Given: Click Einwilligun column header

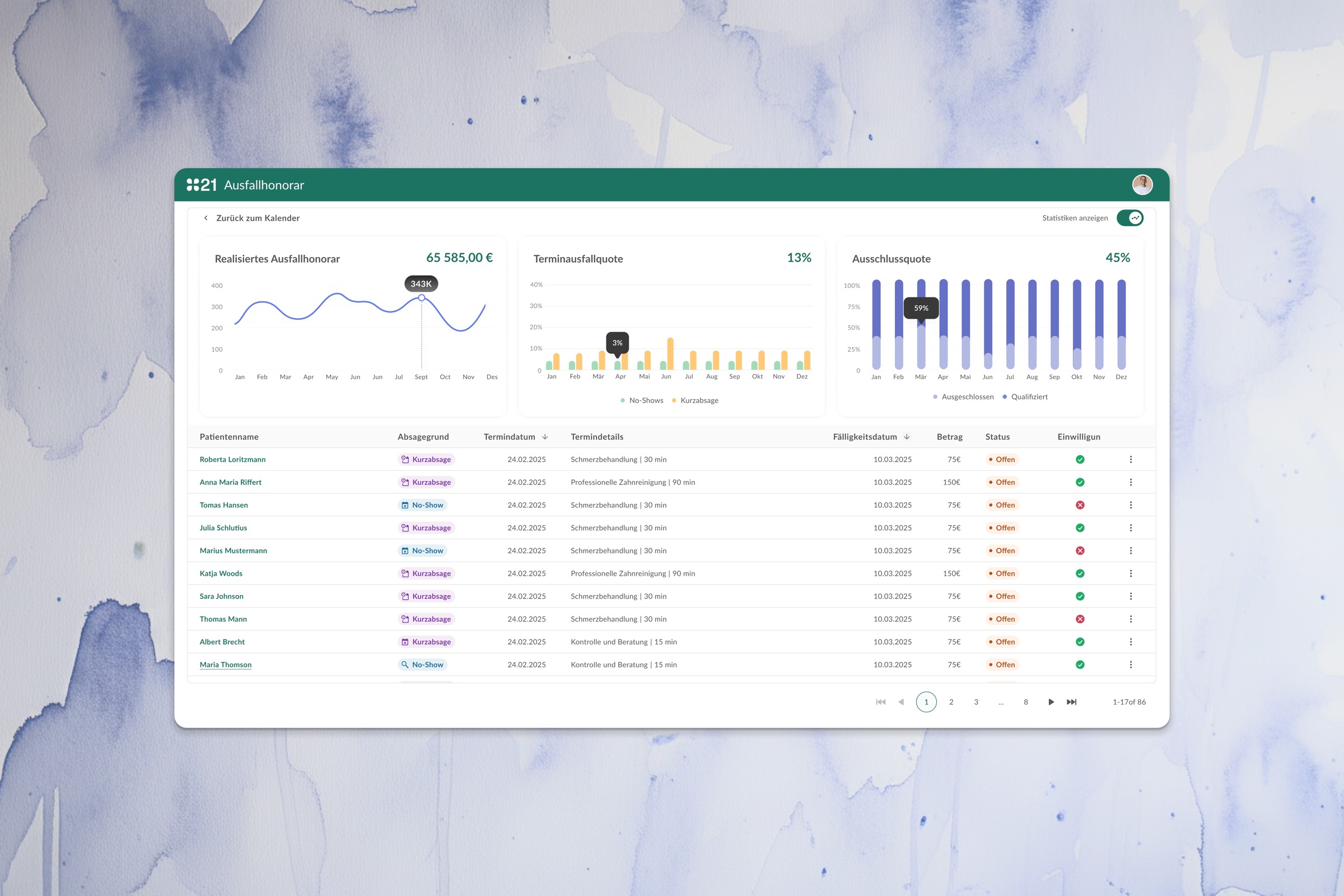Looking at the screenshot, I should pyautogui.click(x=1079, y=437).
